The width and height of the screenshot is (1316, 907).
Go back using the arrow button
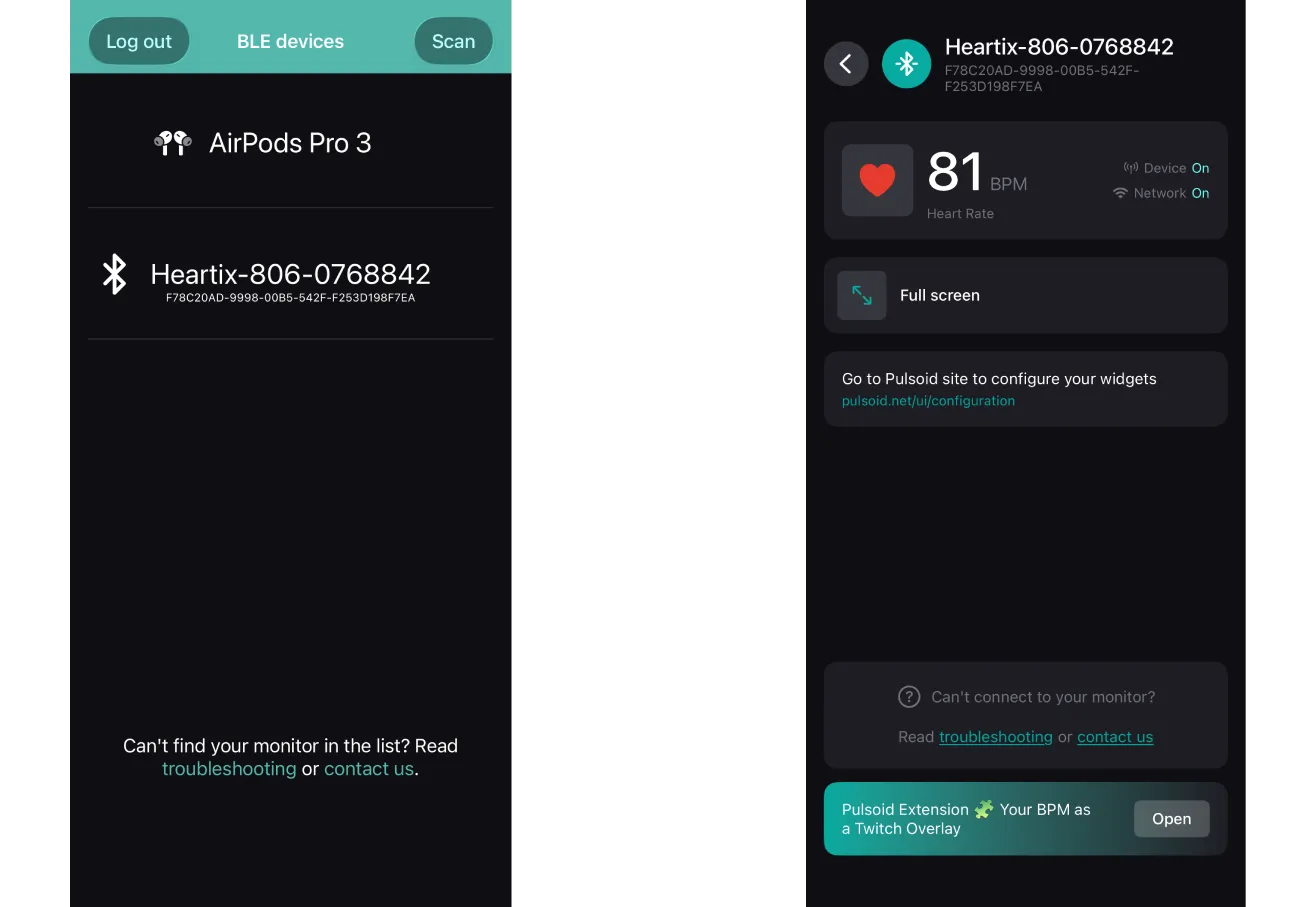[x=846, y=64]
